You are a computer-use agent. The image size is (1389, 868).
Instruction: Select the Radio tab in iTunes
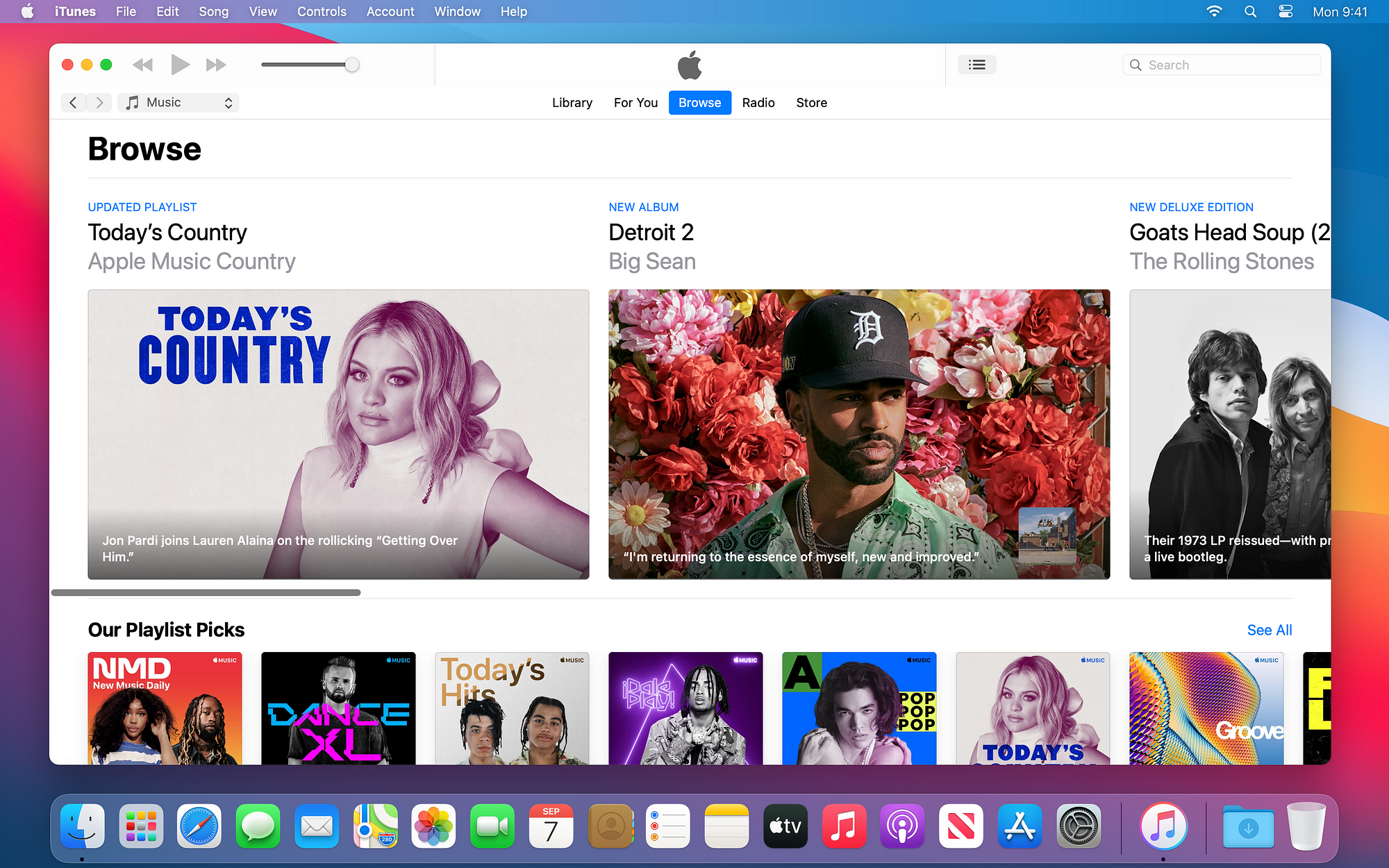click(759, 102)
